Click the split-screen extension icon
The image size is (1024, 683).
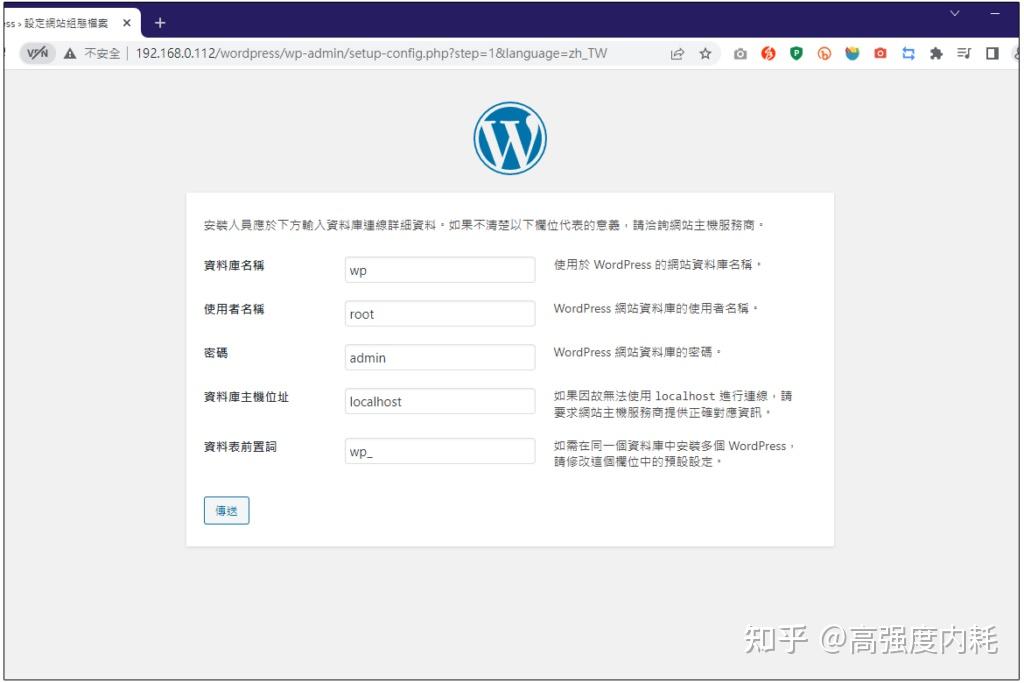[x=990, y=53]
